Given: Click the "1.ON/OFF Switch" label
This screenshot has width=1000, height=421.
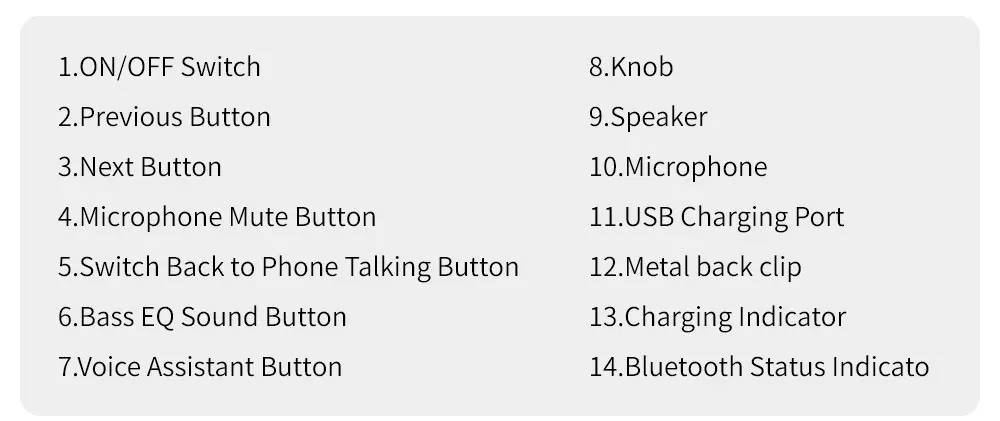Looking at the screenshot, I should pyautogui.click(x=159, y=67).
